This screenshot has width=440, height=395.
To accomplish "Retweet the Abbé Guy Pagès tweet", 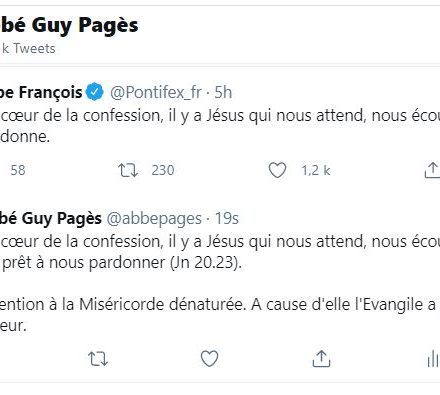I will 98,359.
